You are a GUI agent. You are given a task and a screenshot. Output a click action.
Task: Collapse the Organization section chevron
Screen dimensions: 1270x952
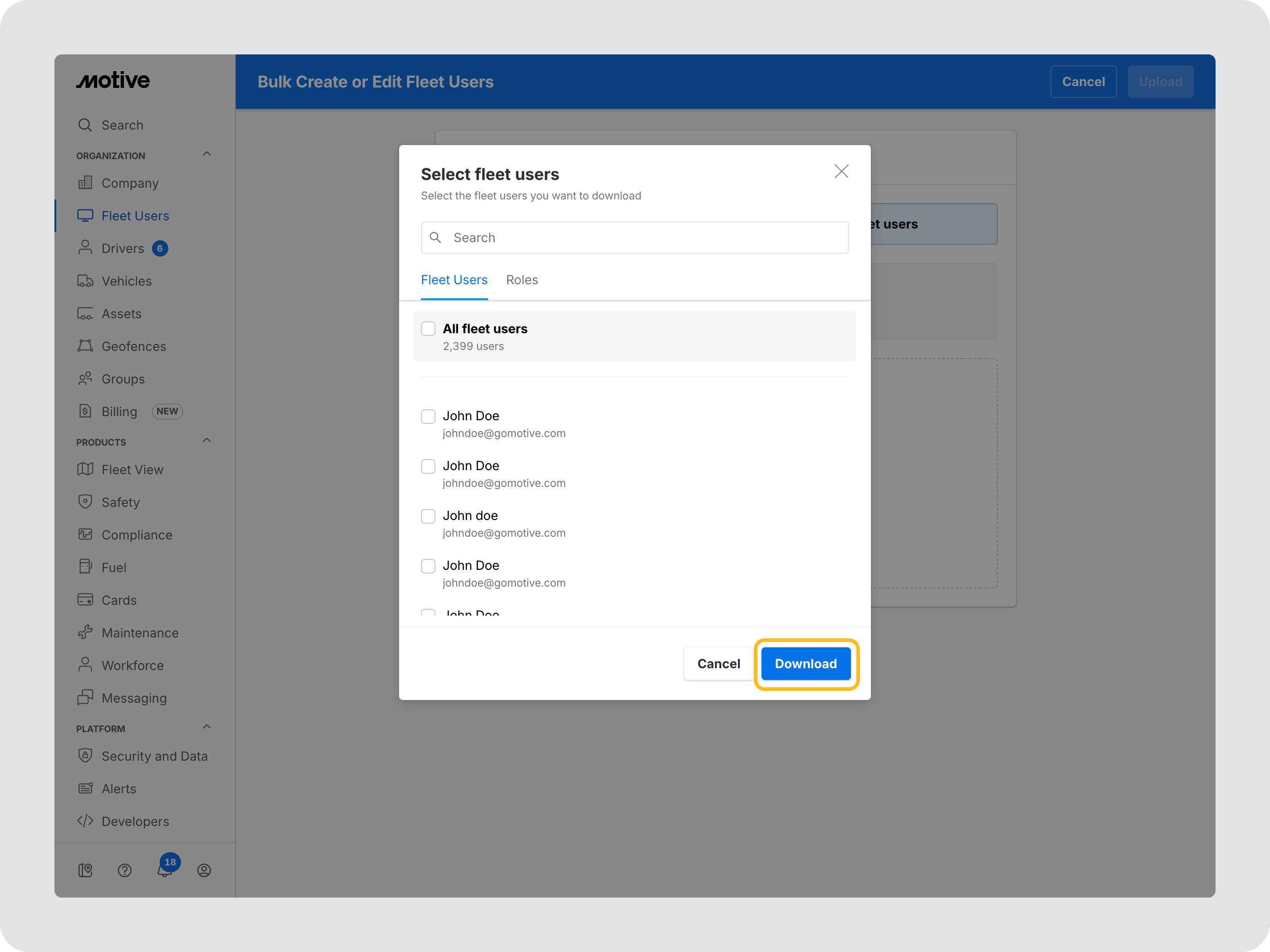207,155
